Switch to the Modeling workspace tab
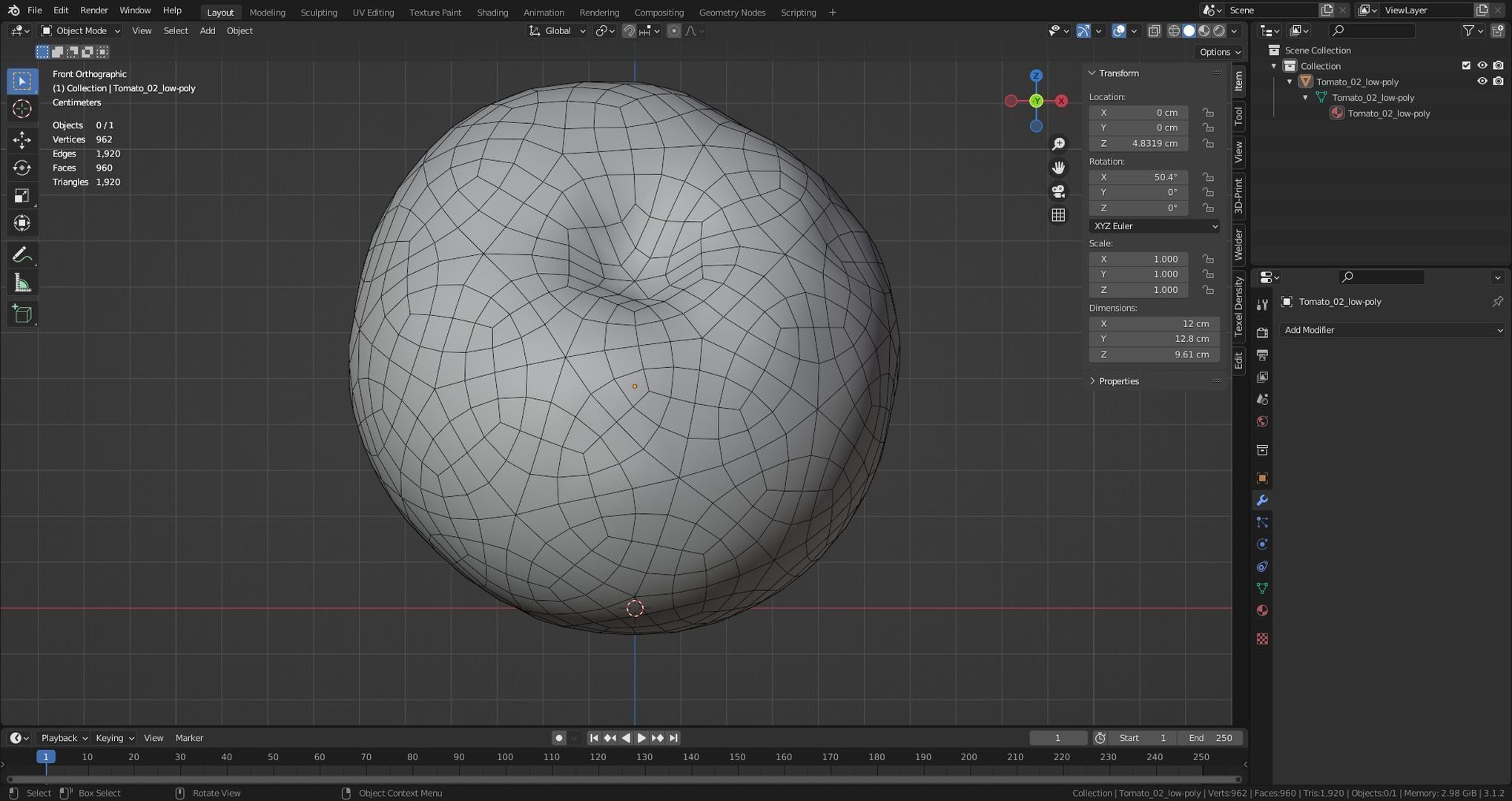 (267, 12)
